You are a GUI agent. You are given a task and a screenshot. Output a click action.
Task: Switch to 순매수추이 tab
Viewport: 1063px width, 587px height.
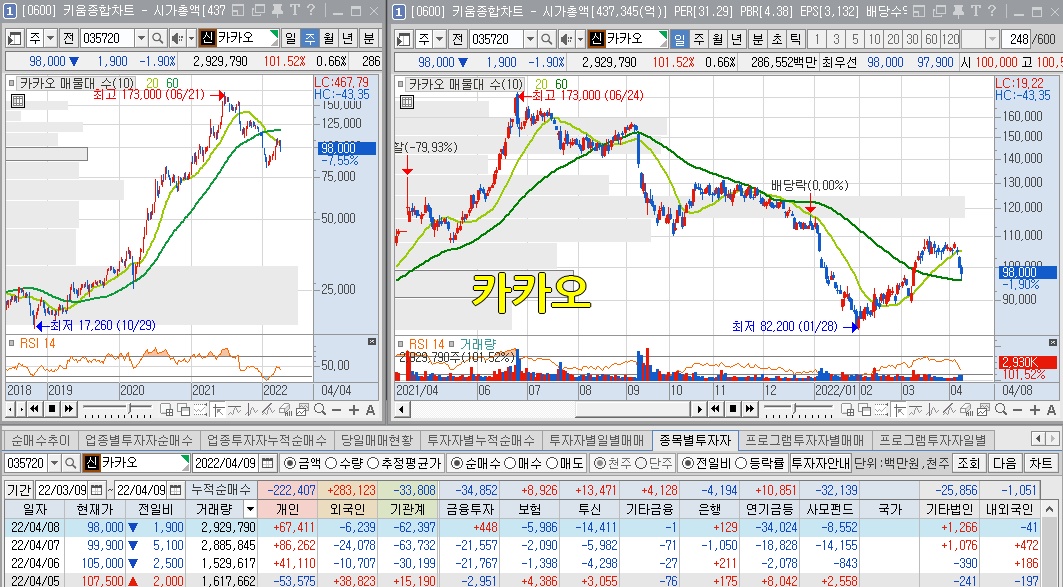click(40, 440)
